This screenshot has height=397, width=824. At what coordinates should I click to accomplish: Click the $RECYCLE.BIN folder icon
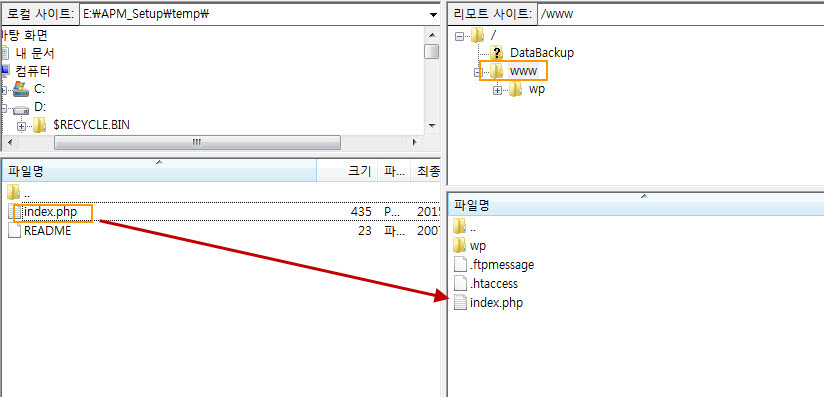click(x=39, y=125)
